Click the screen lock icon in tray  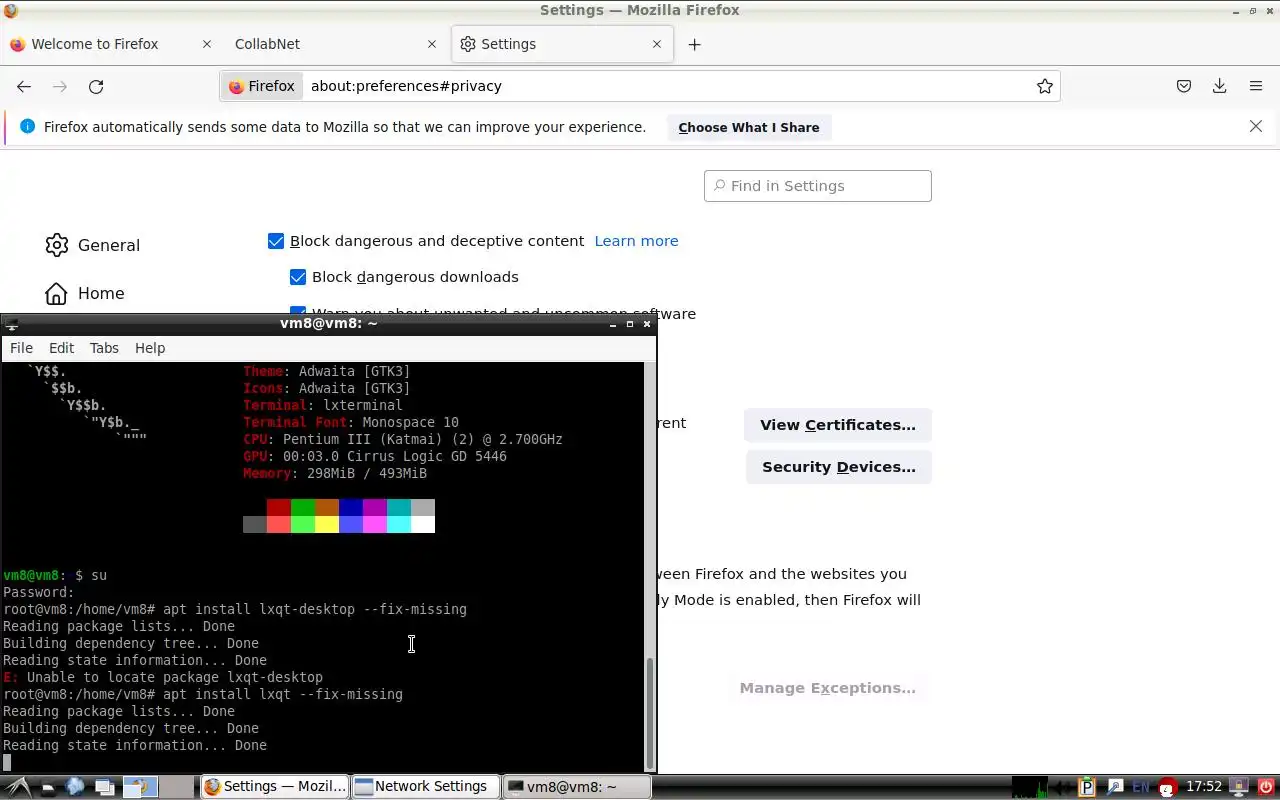[1239, 787]
